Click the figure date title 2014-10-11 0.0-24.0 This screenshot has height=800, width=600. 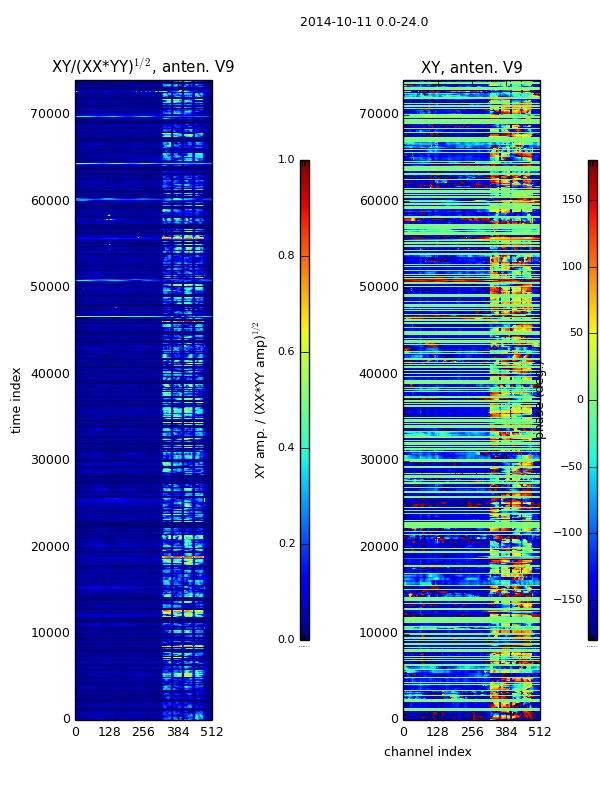point(363,22)
